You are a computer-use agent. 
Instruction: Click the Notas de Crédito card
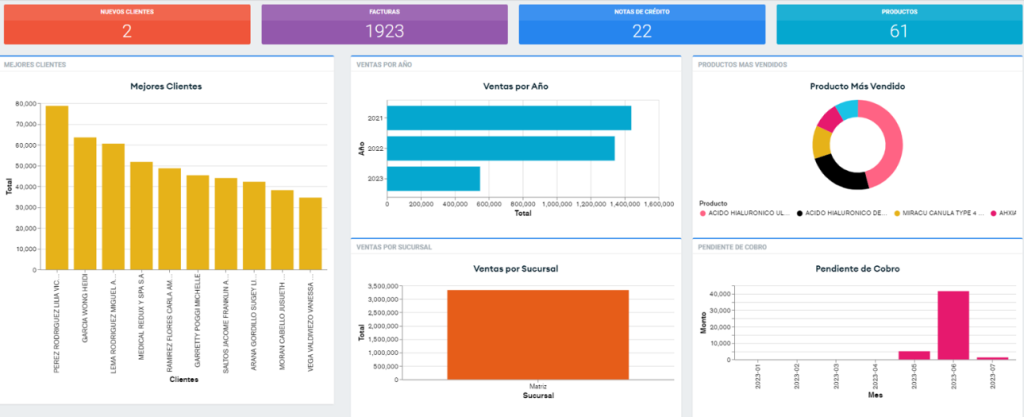coord(641,24)
